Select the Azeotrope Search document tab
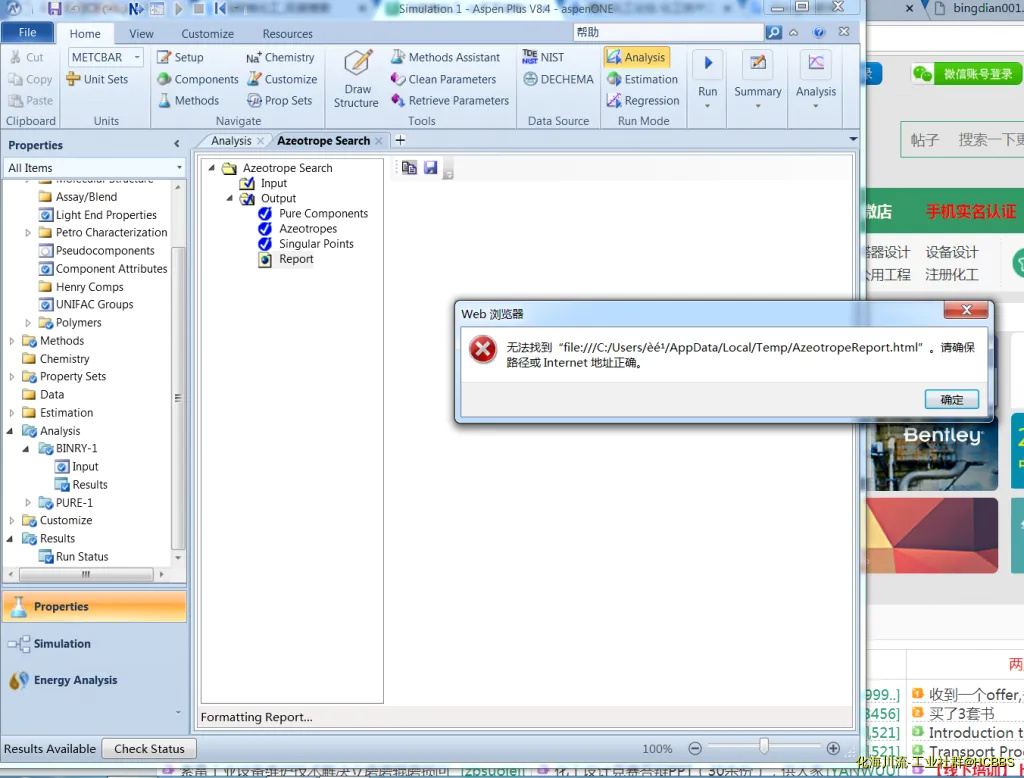The width and height of the screenshot is (1024, 778). pos(323,140)
